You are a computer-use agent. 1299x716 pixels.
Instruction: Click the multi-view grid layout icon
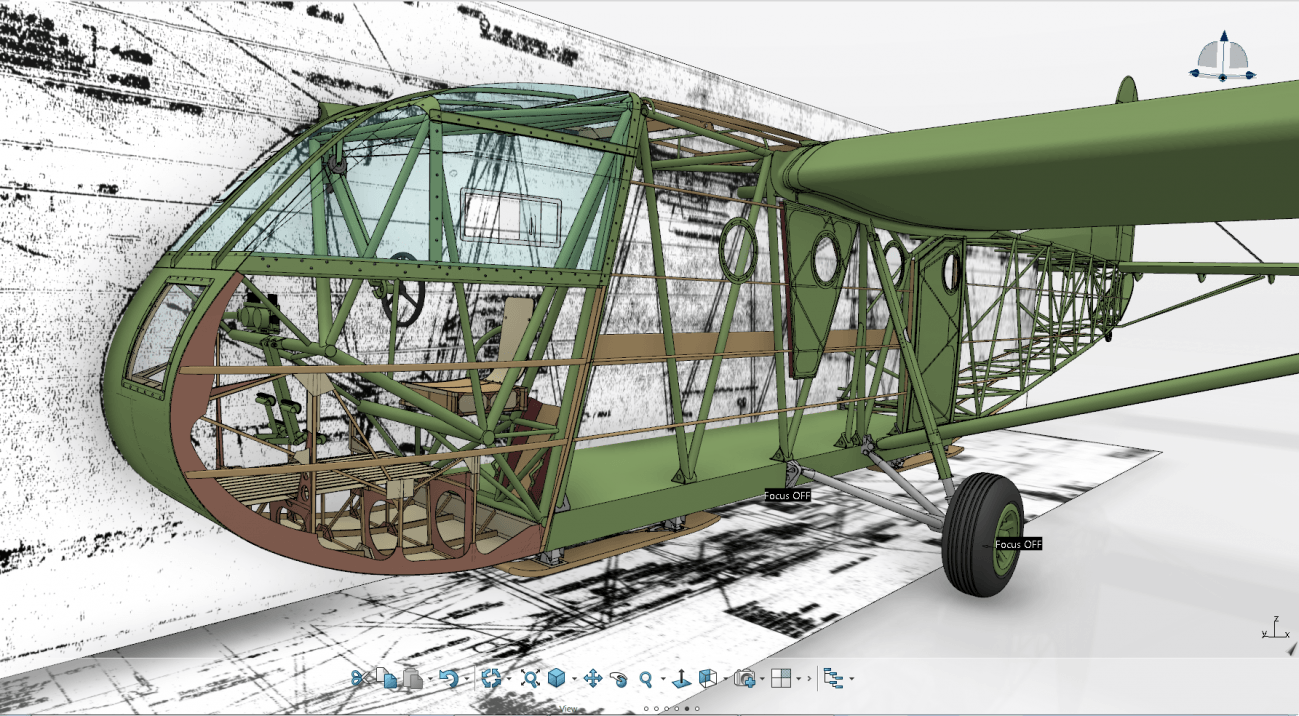[x=781, y=679]
